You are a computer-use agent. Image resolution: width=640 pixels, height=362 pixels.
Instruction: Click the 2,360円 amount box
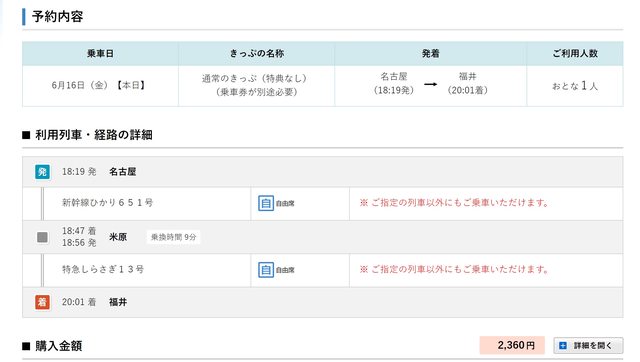tap(512, 345)
